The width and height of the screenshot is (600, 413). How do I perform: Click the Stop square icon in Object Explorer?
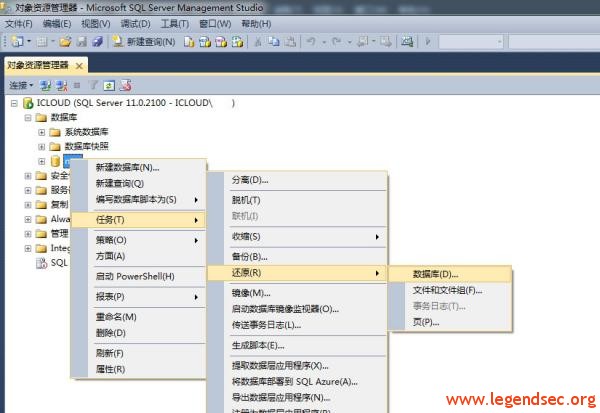point(77,85)
